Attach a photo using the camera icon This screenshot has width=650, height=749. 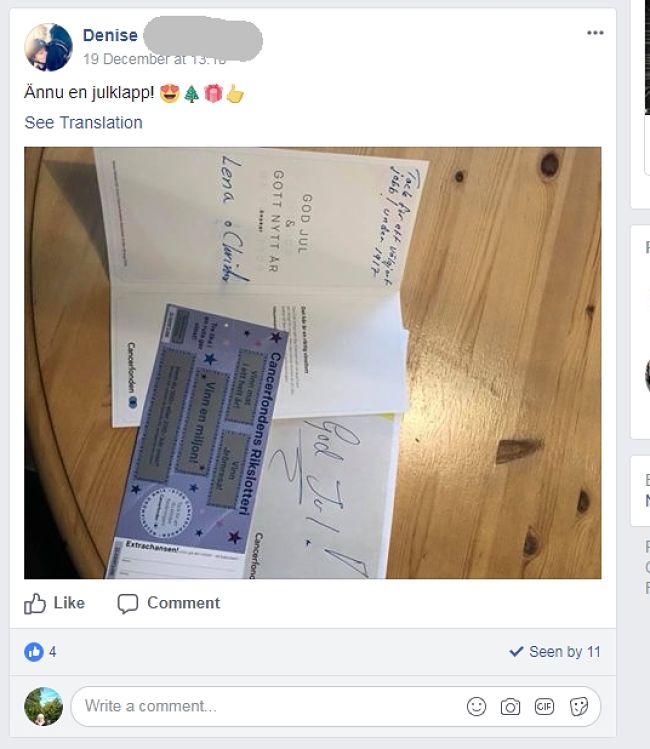[x=510, y=706]
